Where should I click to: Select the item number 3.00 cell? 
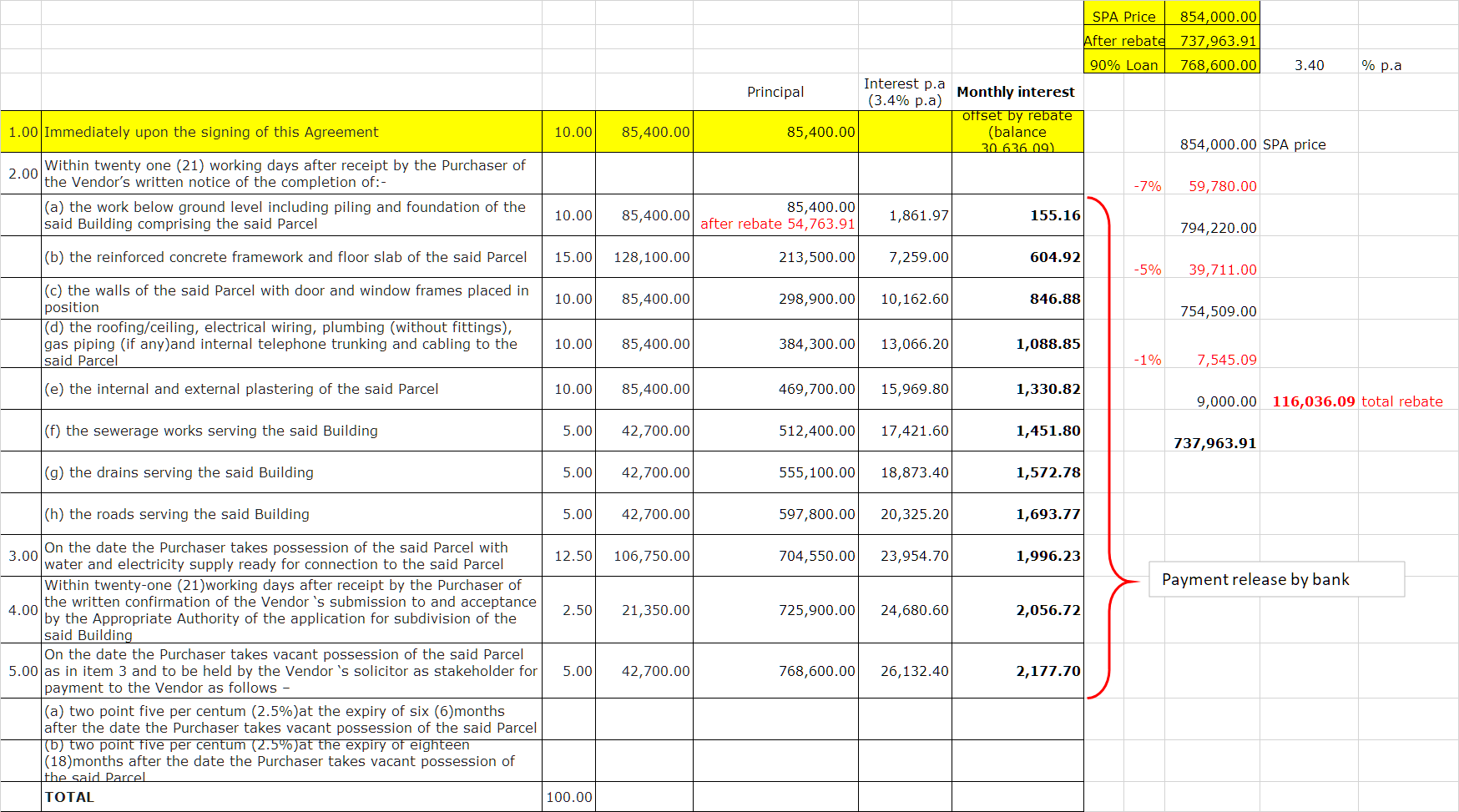[x=22, y=556]
